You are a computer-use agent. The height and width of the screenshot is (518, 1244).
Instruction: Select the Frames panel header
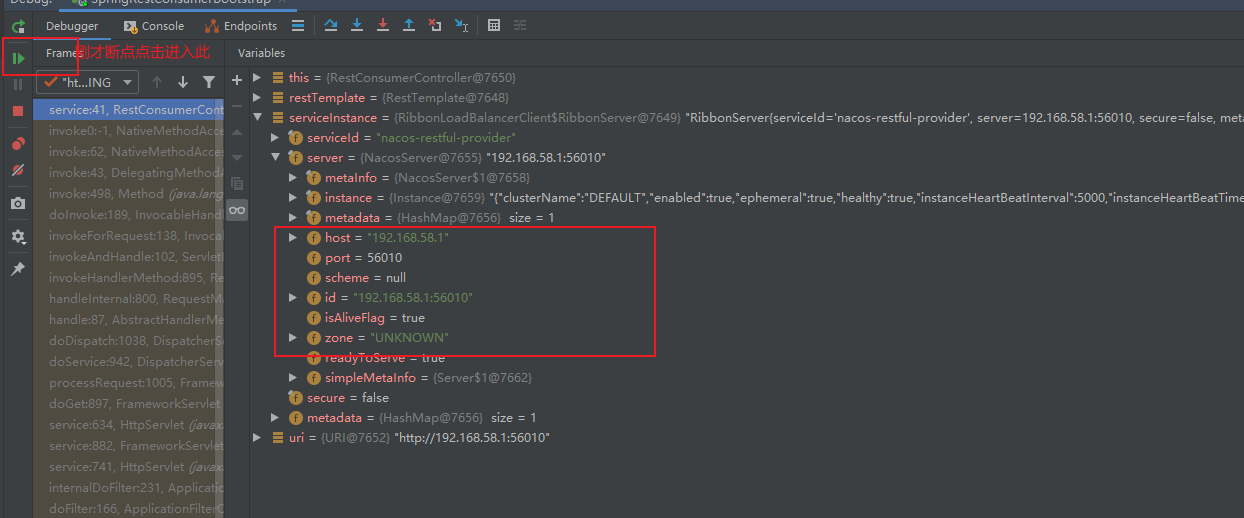tap(62, 53)
